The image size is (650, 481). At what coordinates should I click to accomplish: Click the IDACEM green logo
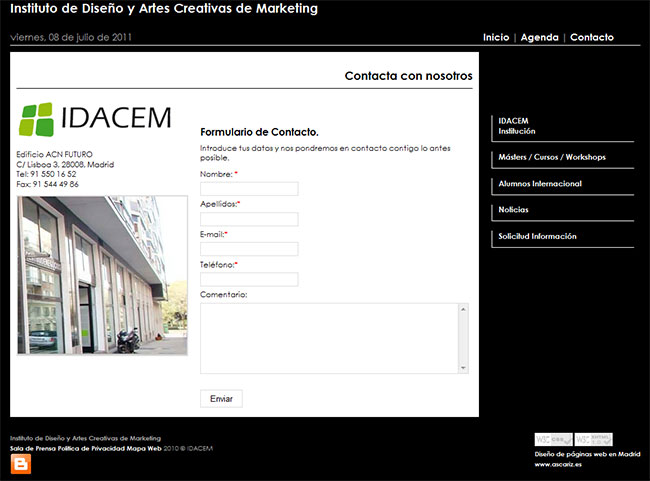coord(95,119)
